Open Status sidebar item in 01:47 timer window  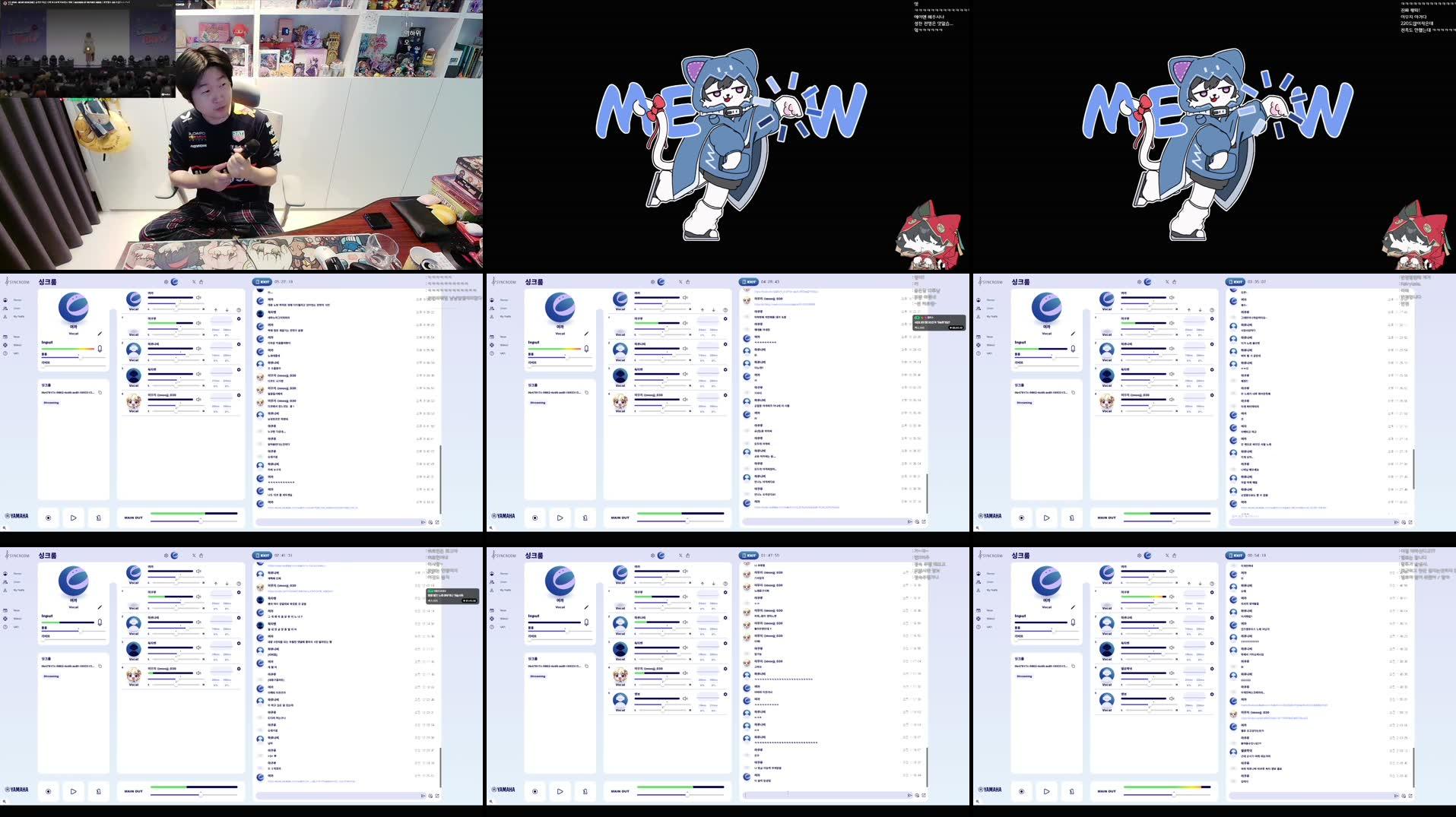click(500, 619)
